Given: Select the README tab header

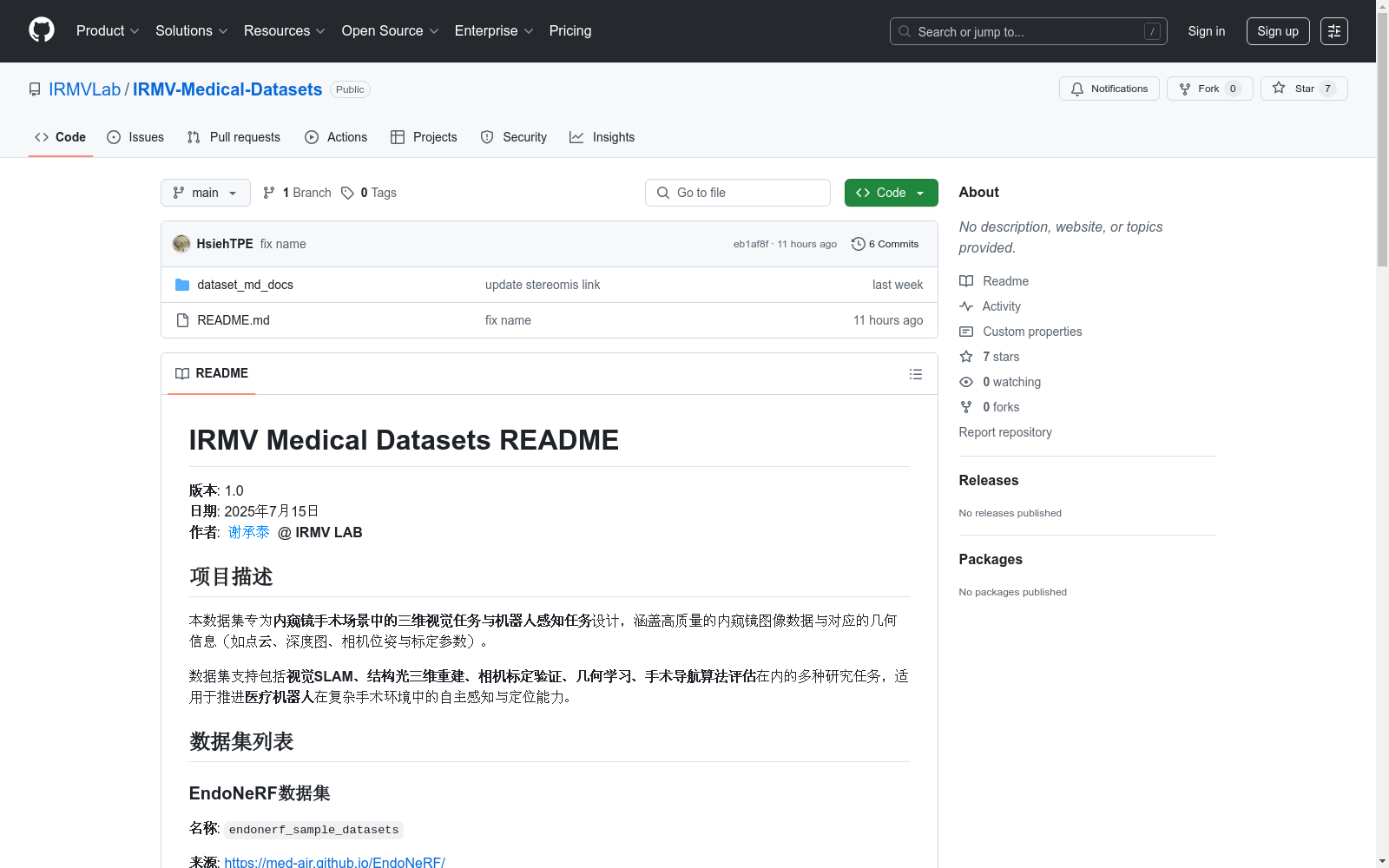Looking at the screenshot, I should [x=212, y=373].
